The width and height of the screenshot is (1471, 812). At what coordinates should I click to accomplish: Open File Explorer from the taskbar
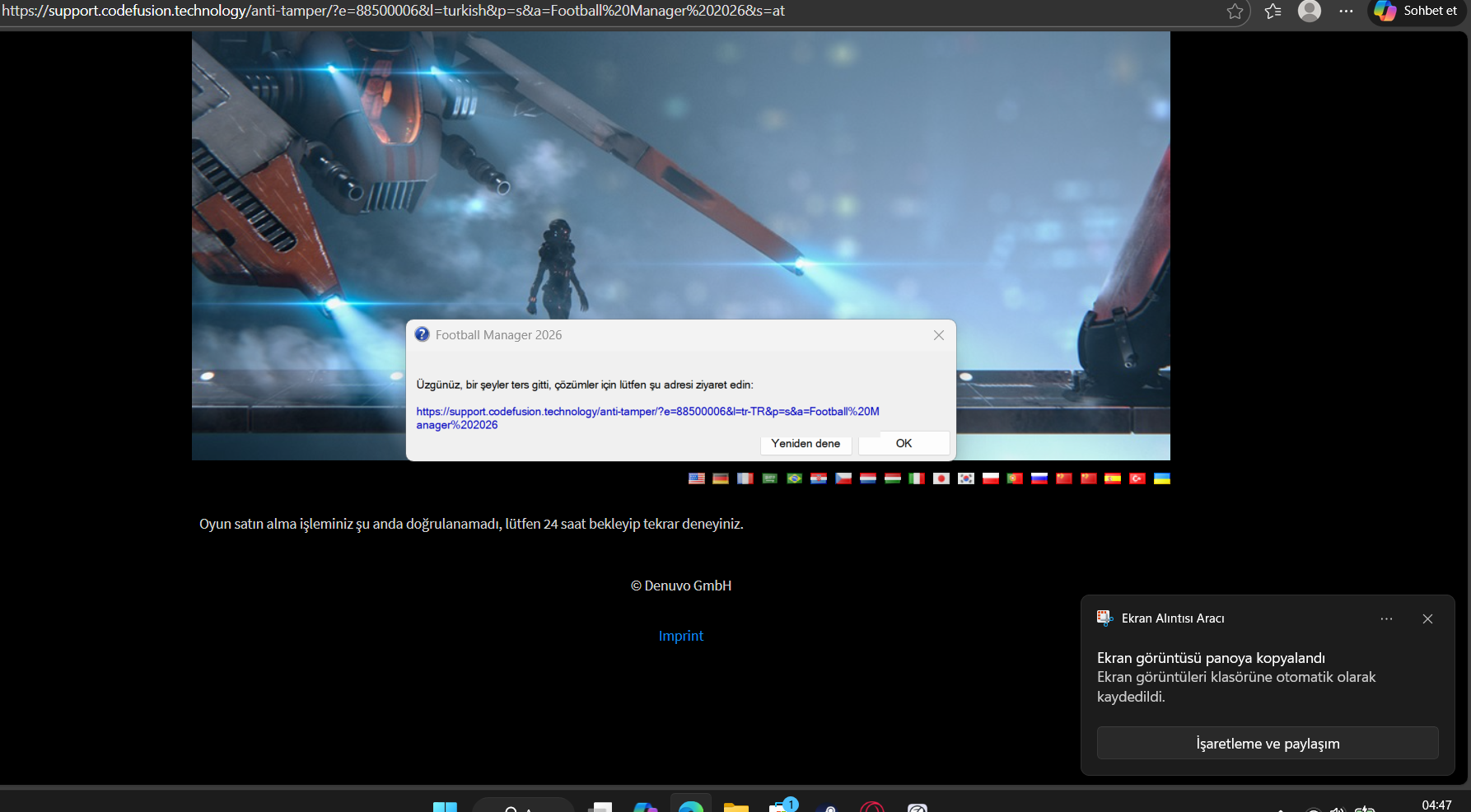735,806
